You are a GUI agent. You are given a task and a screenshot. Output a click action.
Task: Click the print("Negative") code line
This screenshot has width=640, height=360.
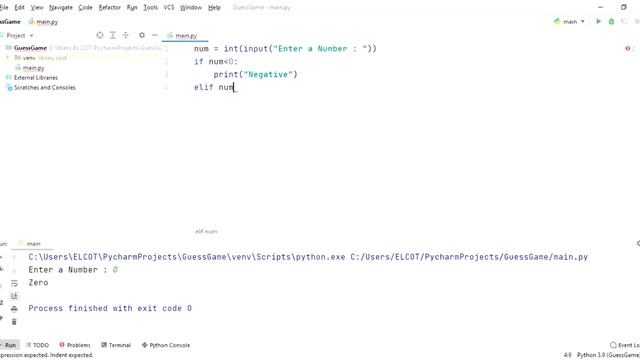point(256,74)
